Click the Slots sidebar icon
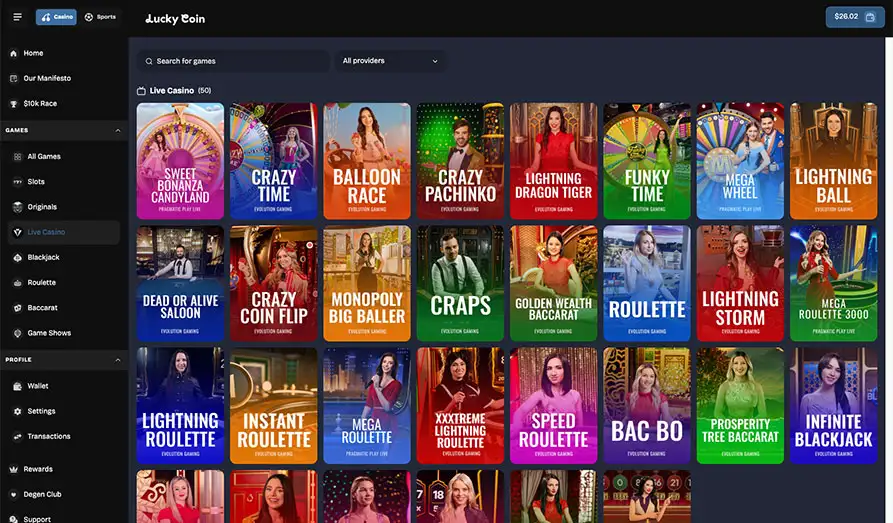 (x=18, y=182)
